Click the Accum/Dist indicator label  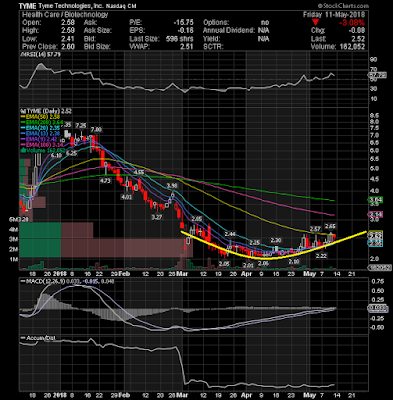point(38,338)
